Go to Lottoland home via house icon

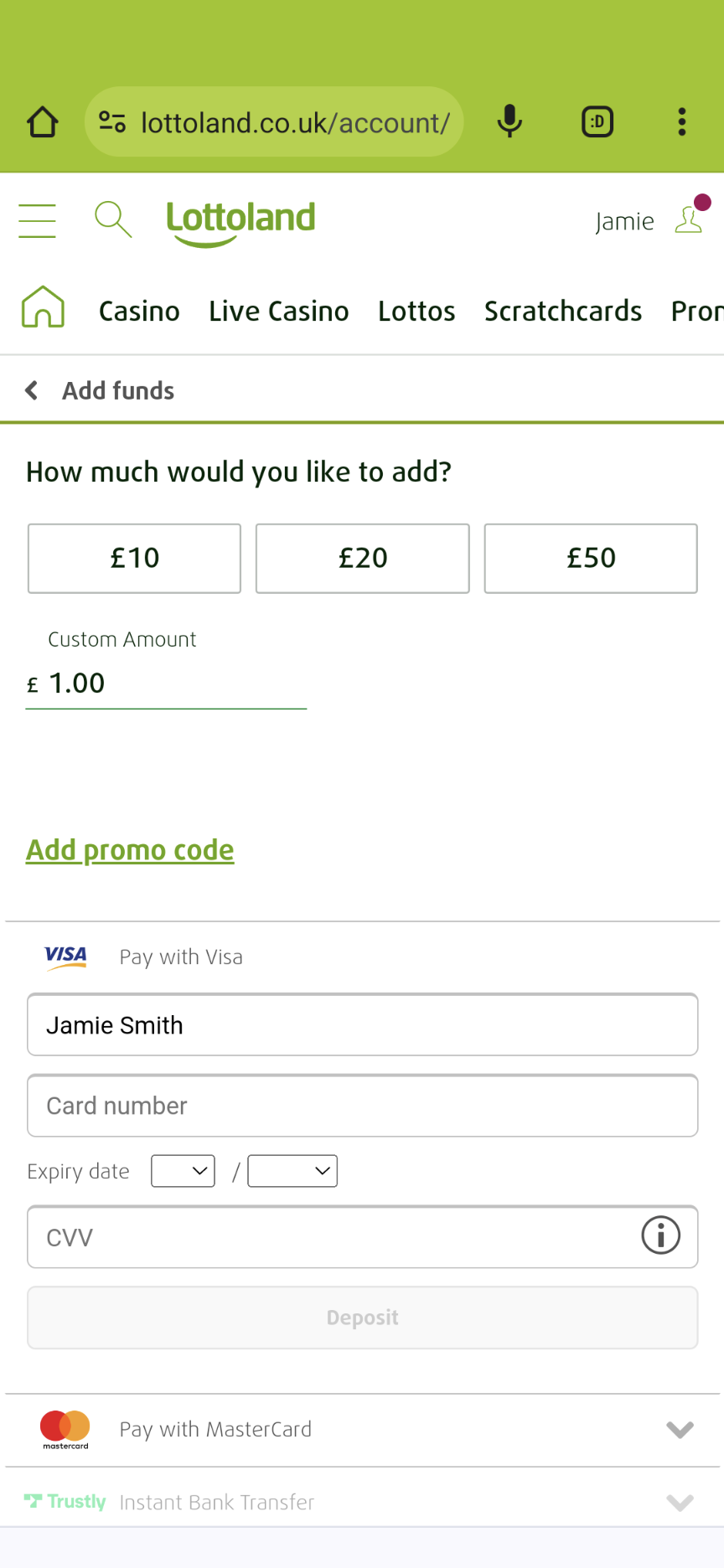(x=43, y=307)
